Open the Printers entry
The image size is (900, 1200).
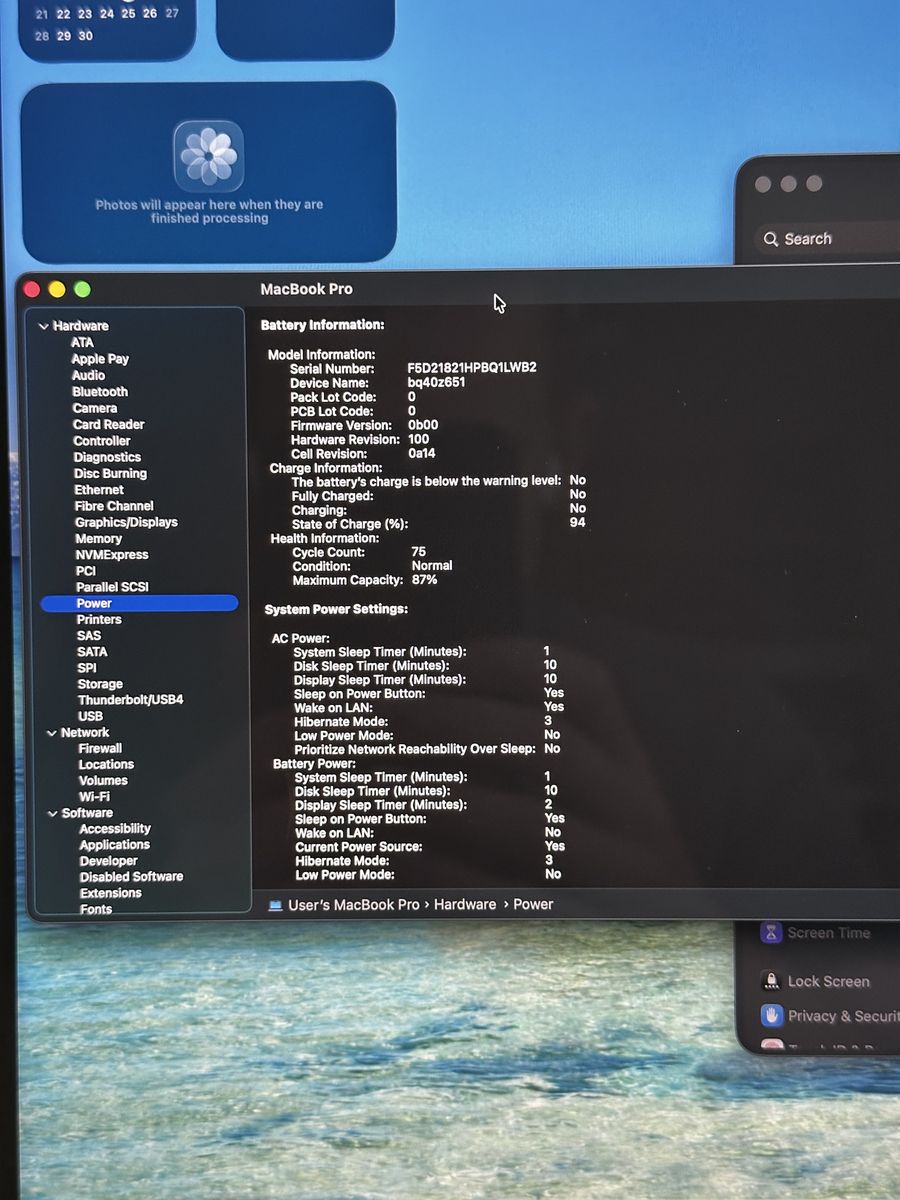click(x=99, y=620)
